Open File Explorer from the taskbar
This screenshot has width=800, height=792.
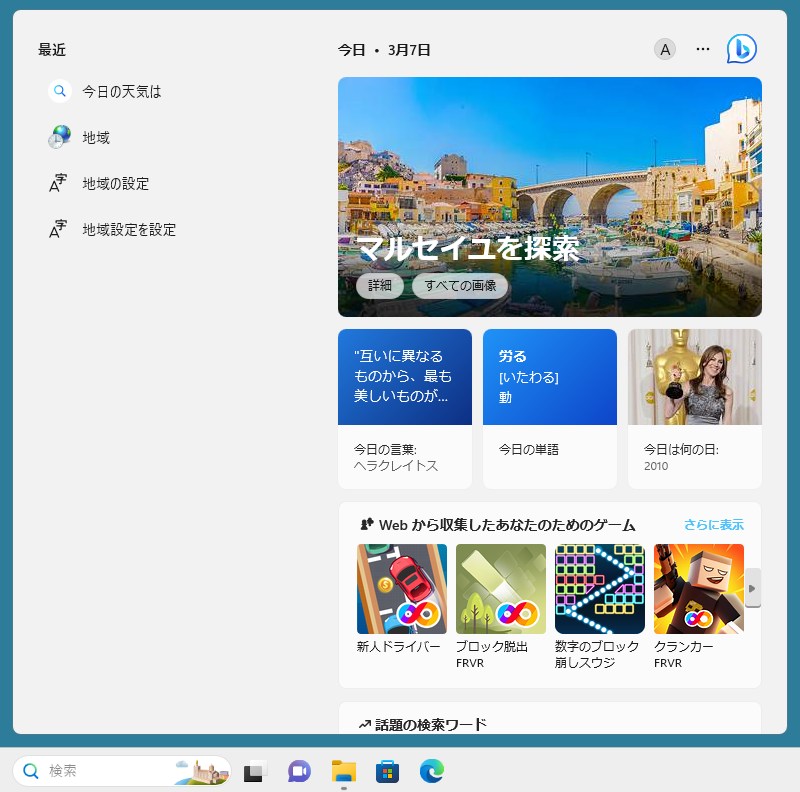(342, 771)
